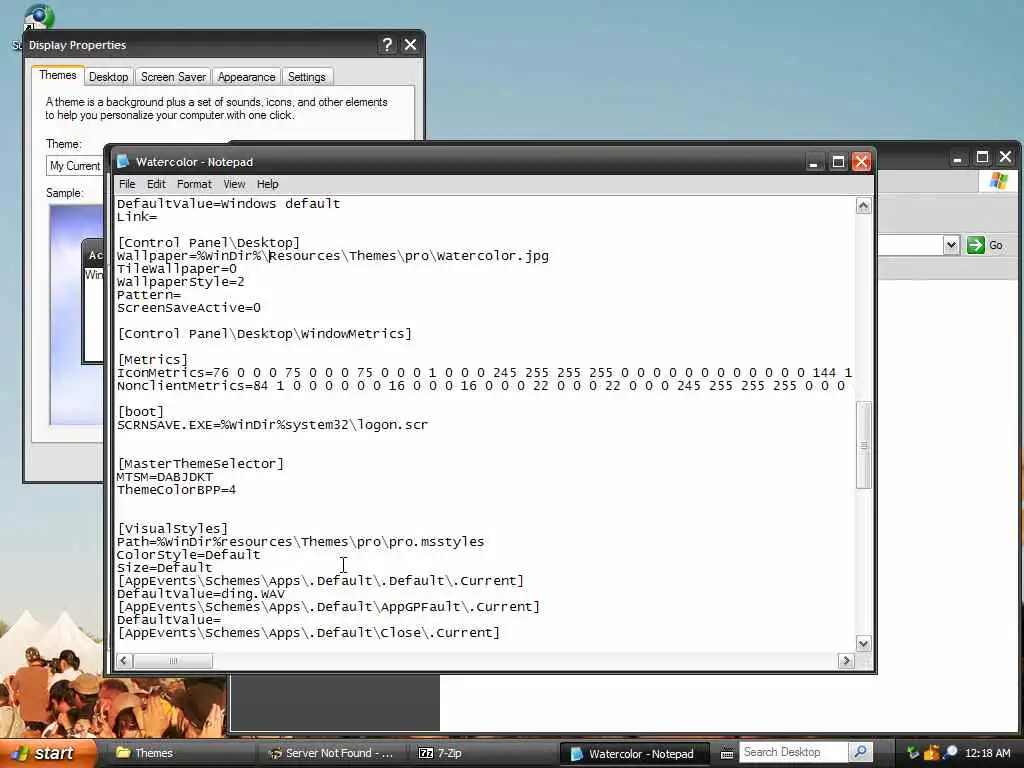Click the horizontal scrollbar thumb in Notepad
The width and height of the screenshot is (1024, 768).
coord(173,660)
